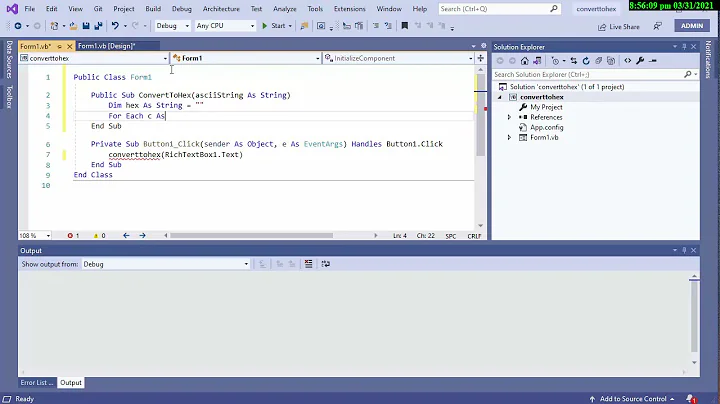Click the Comment selected lines icon

(376, 26)
